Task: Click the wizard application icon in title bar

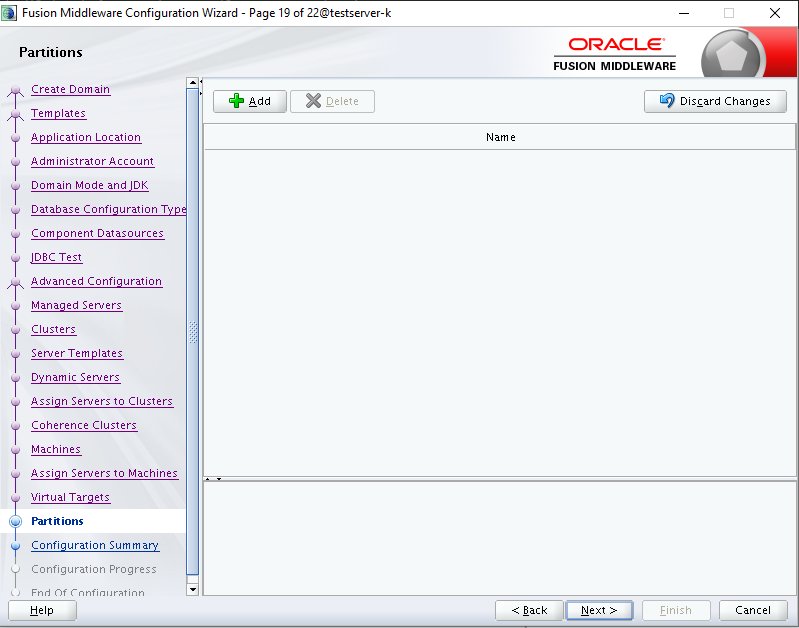Action: tap(9, 13)
